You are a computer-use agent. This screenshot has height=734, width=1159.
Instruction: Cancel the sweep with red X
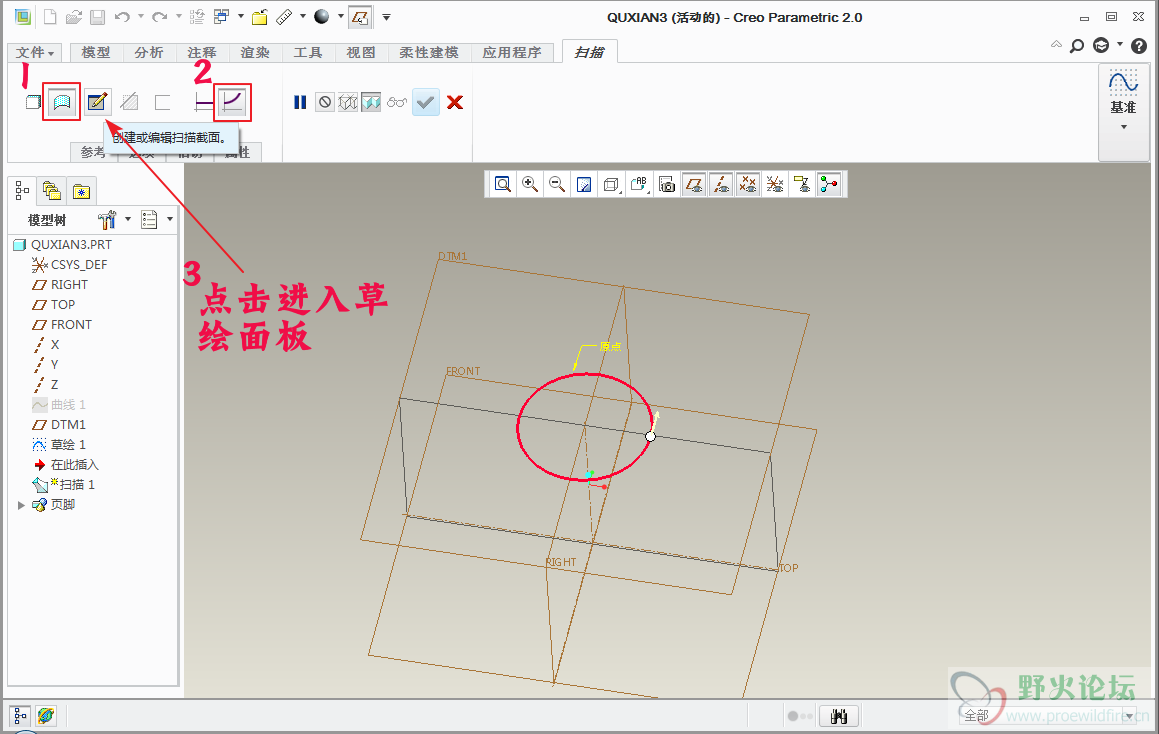tap(455, 102)
